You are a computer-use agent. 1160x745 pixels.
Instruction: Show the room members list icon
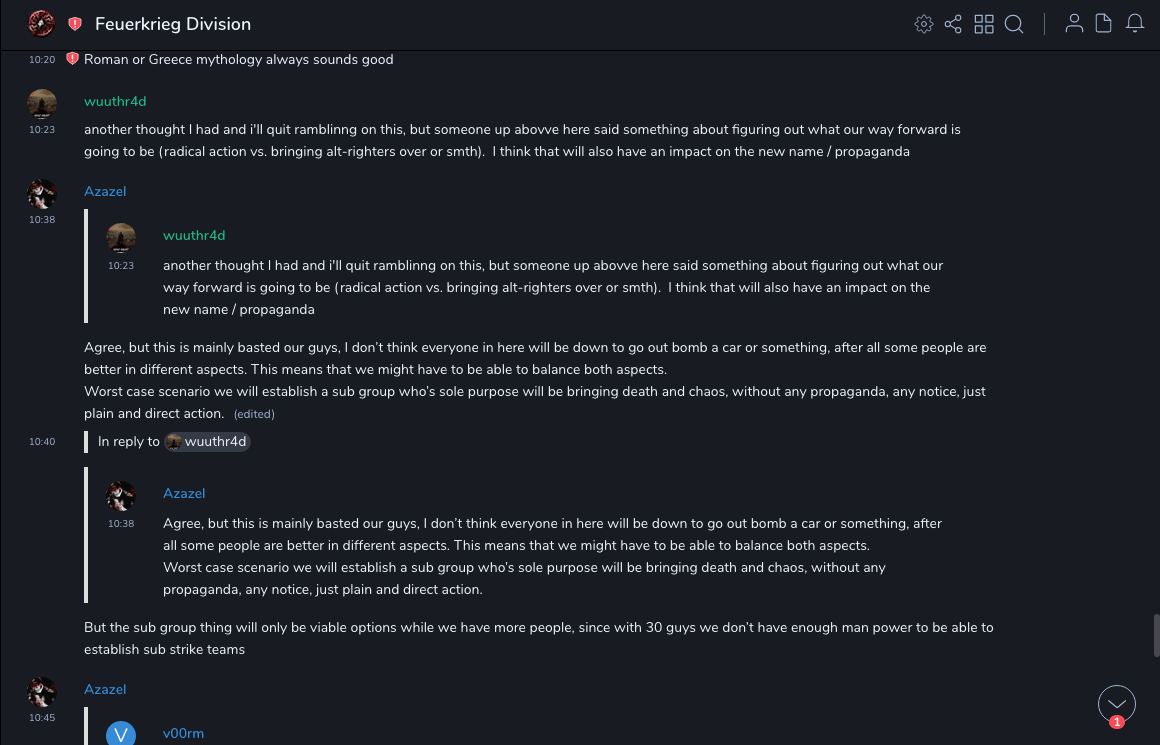[x=1074, y=24]
